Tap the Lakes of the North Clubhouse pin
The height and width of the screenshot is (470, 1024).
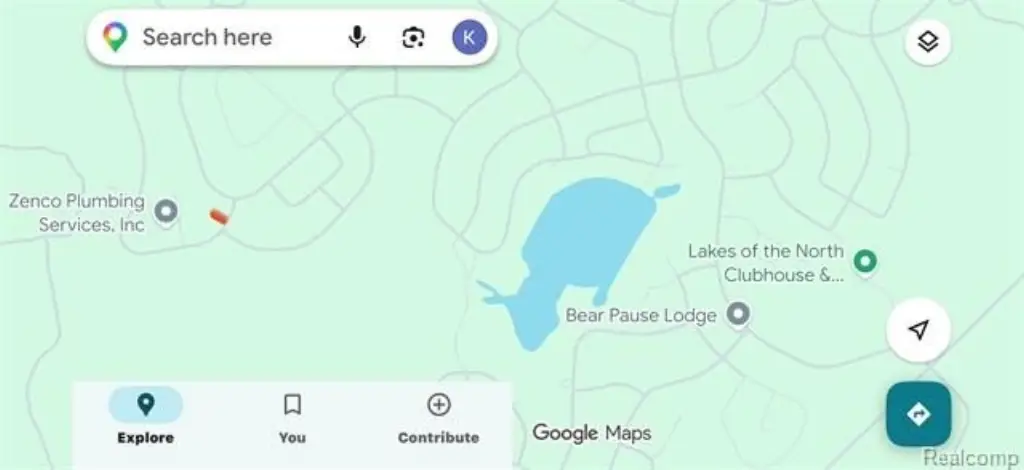tap(865, 262)
